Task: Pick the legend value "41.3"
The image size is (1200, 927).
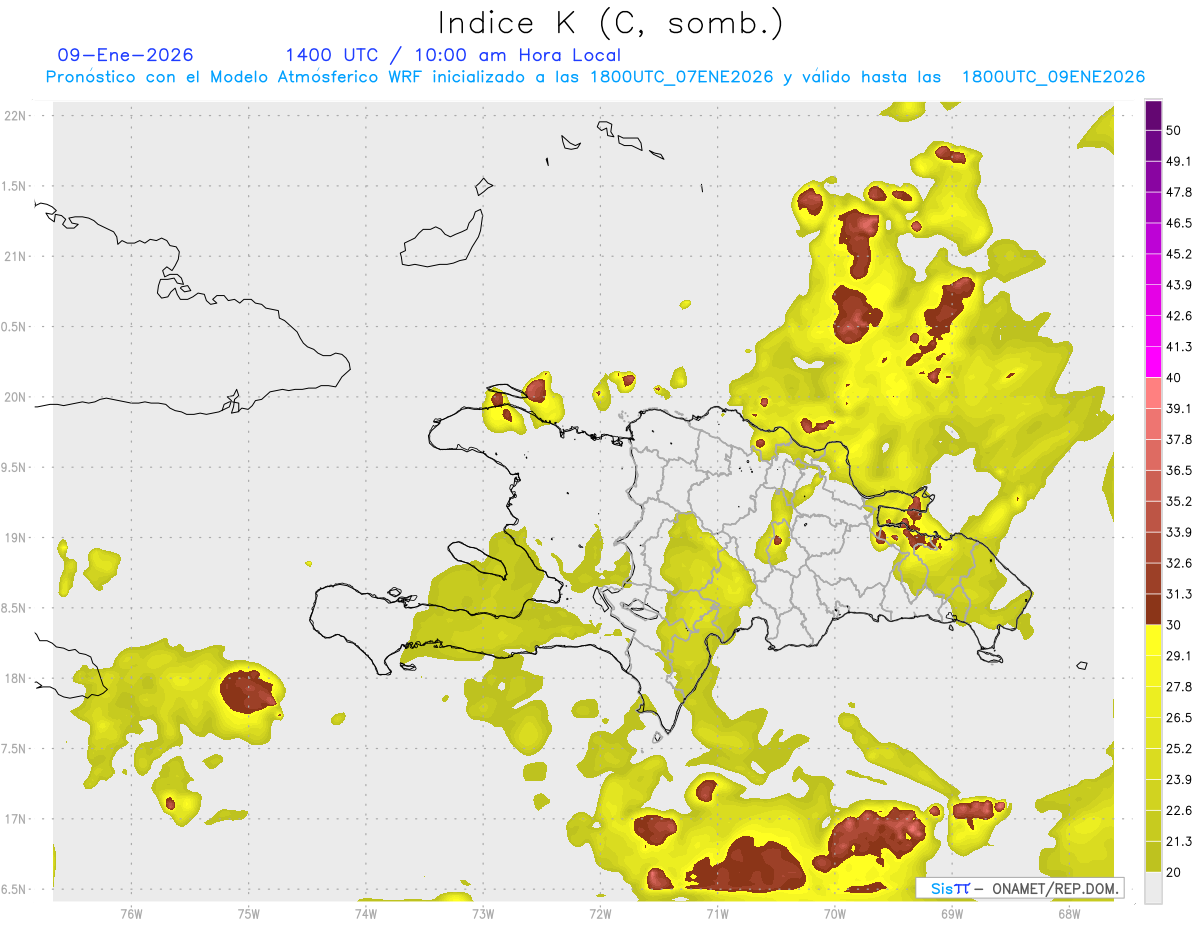Action: (1179, 347)
